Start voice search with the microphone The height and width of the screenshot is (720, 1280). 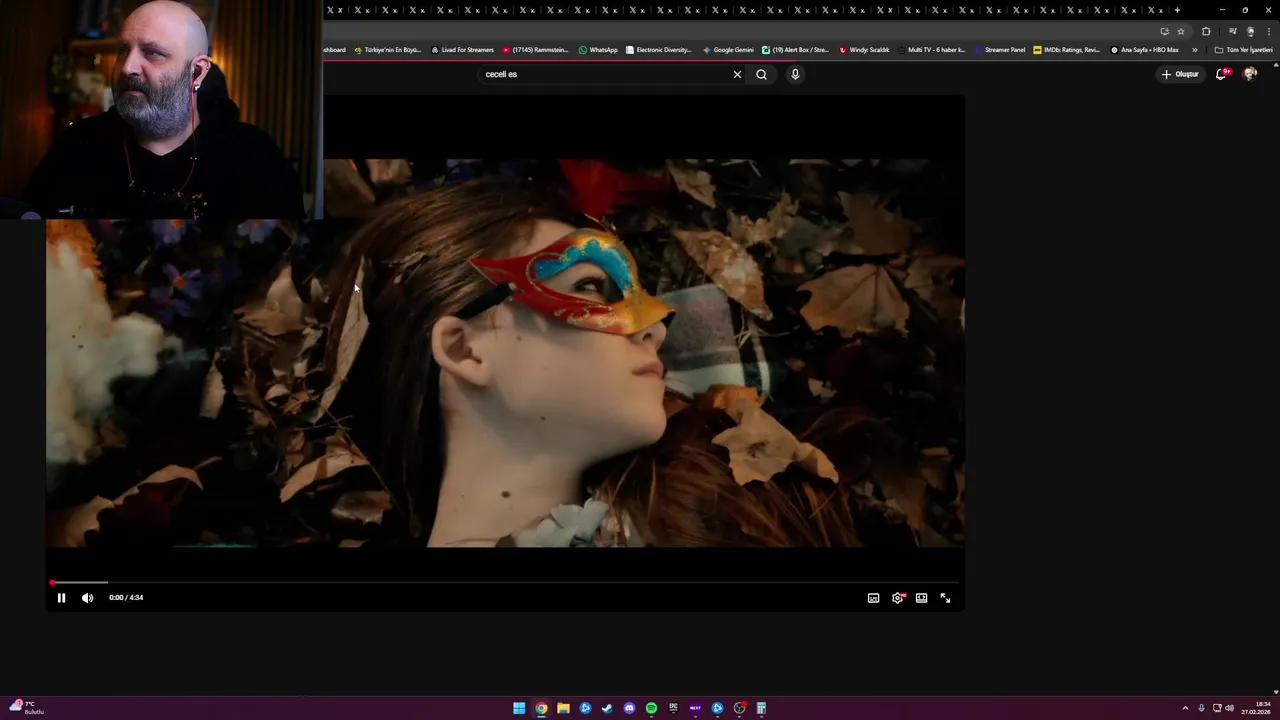[x=795, y=74]
